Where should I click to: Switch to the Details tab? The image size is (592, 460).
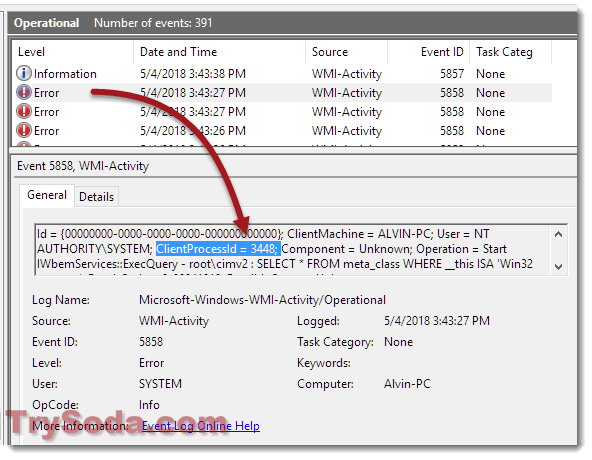tap(96, 197)
